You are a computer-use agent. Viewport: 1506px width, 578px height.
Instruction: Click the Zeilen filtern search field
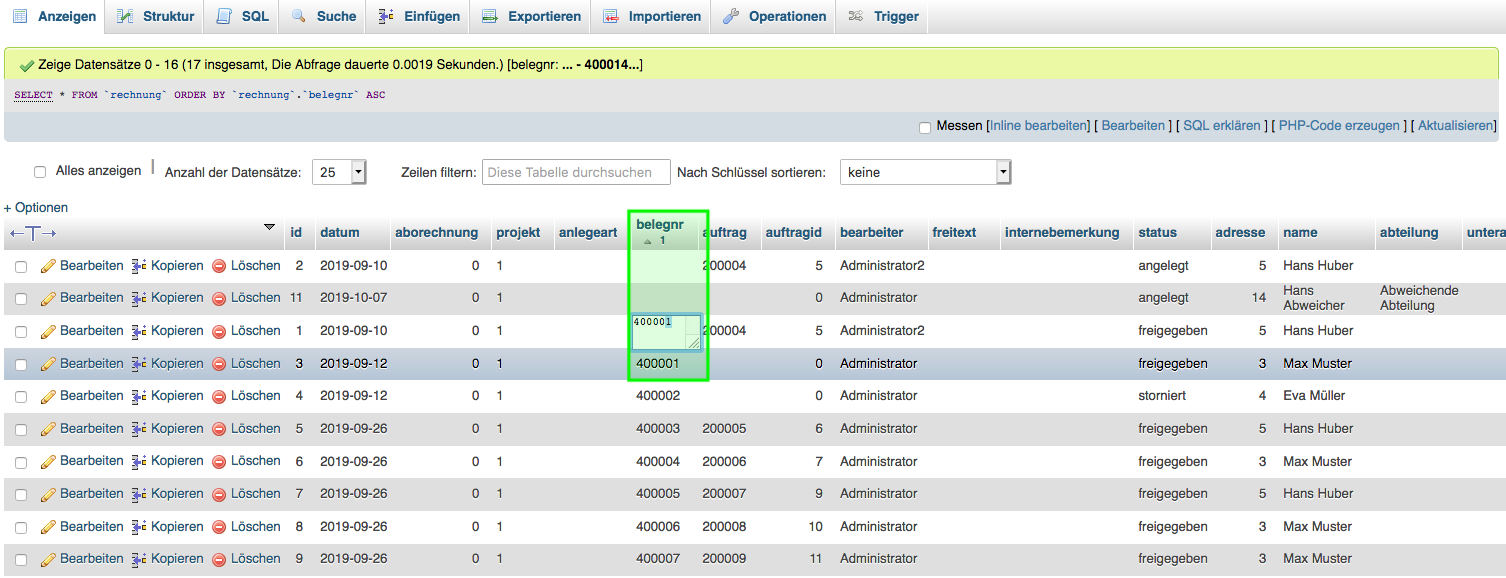click(576, 172)
